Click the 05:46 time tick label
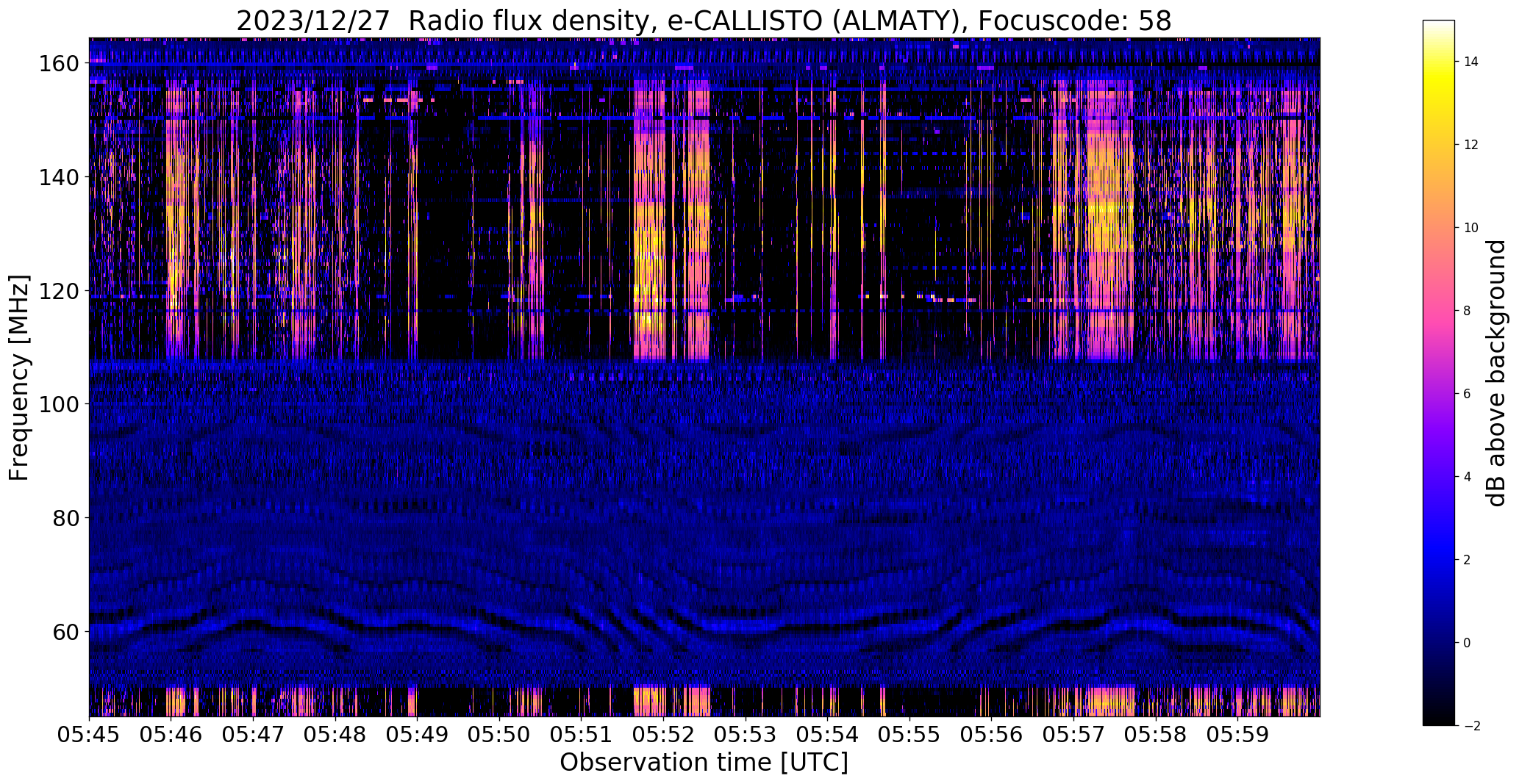 [x=171, y=736]
